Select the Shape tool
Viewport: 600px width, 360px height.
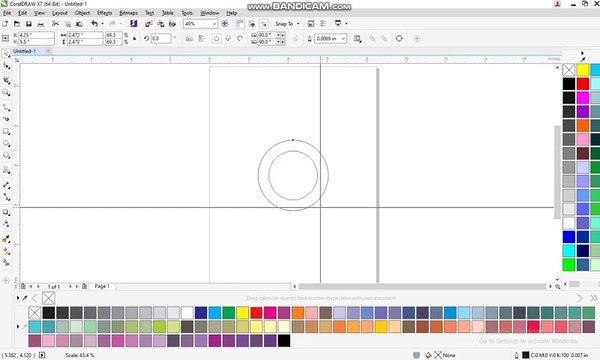(x=6, y=66)
